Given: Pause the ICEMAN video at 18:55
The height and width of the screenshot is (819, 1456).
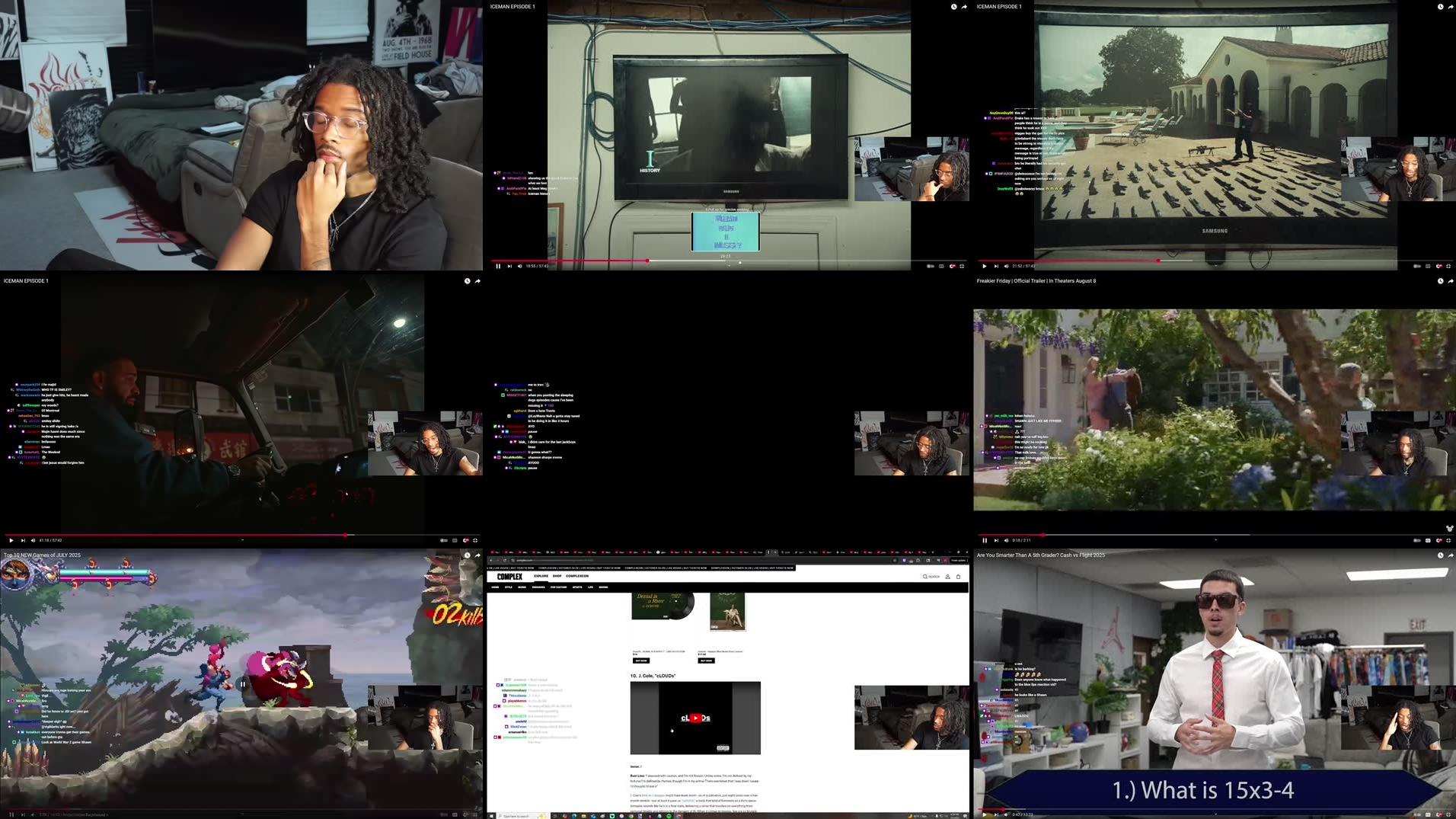Looking at the screenshot, I should click(x=498, y=266).
